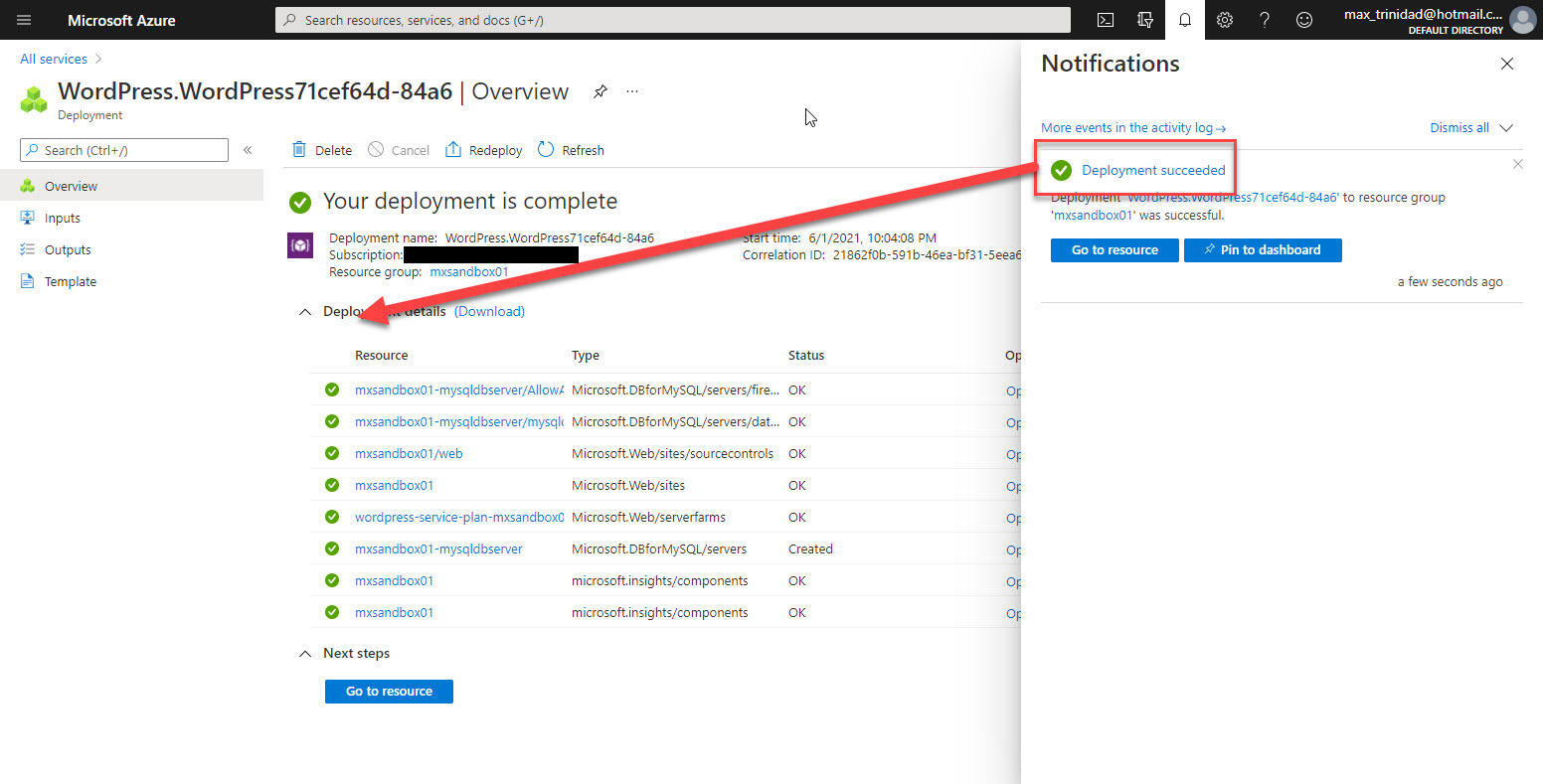Open the Help question mark icon
Image resolution: width=1543 pixels, height=784 pixels.
(x=1265, y=20)
